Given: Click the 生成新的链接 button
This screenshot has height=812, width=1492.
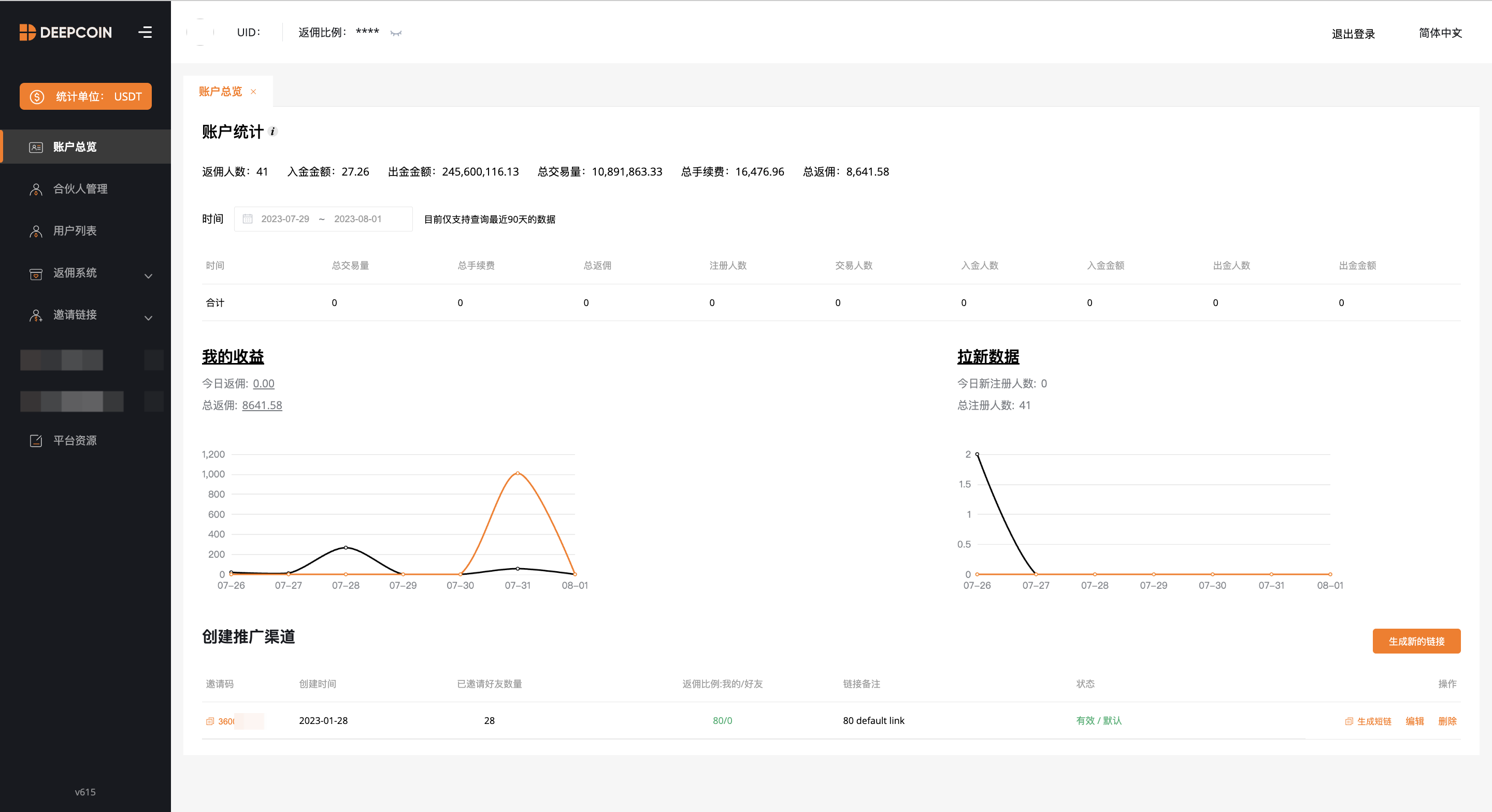Looking at the screenshot, I should pyautogui.click(x=1415, y=641).
